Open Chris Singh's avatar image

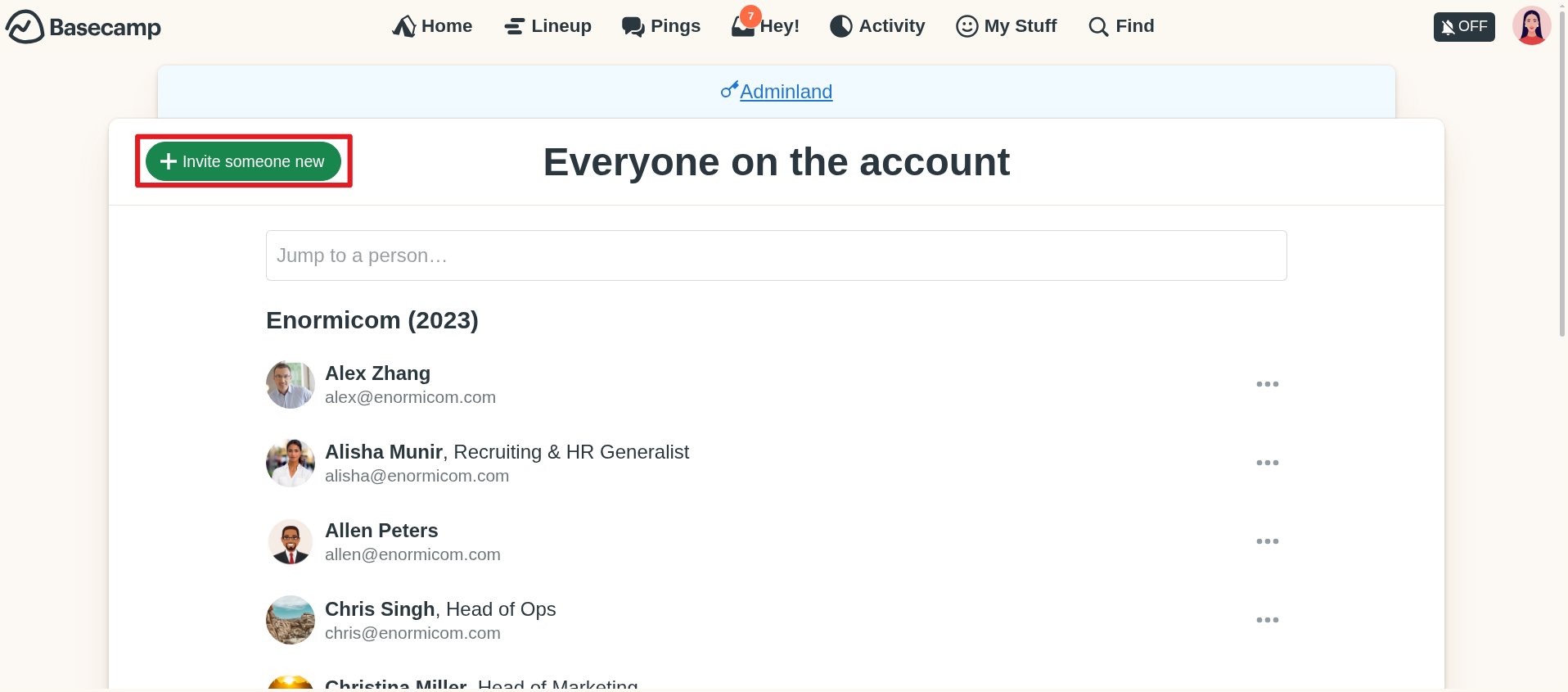pos(291,620)
